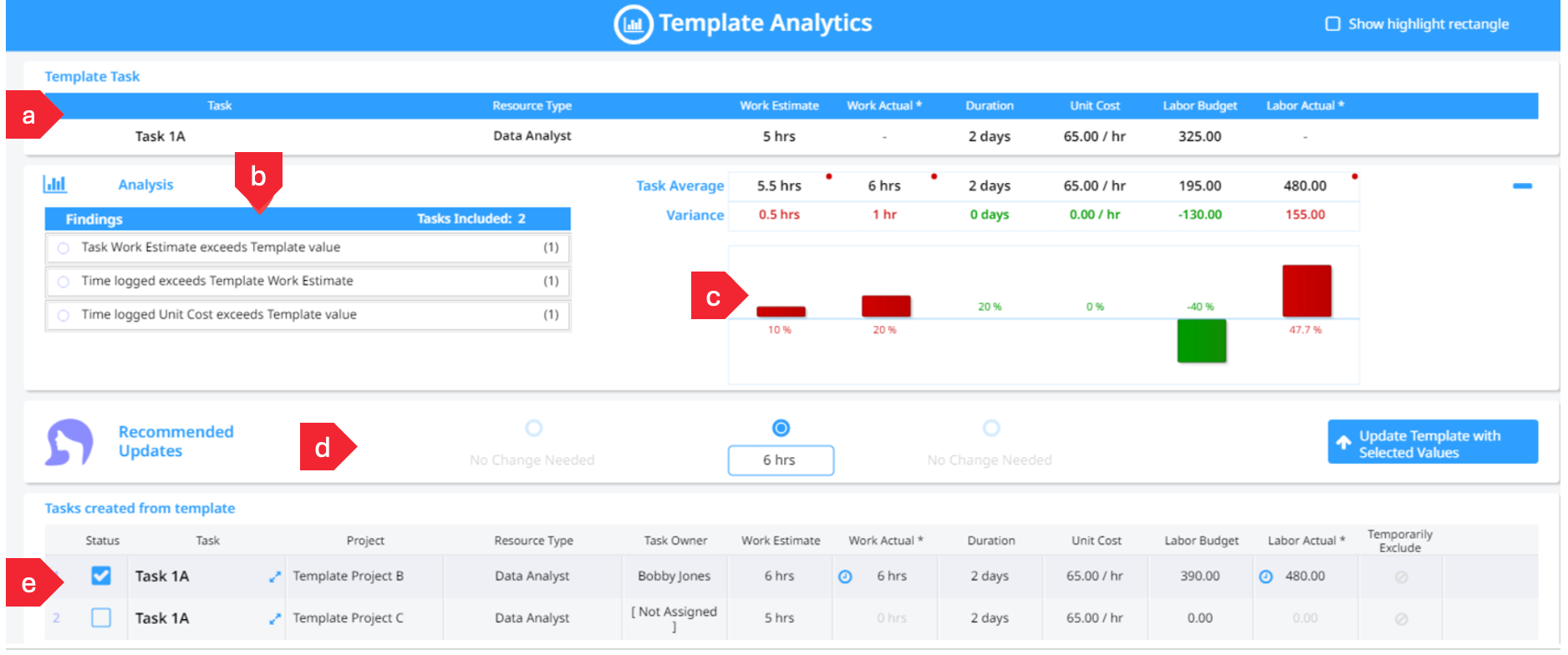Enable the Show highlight rectangle checkbox
1568x655 pixels.
pos(1333,24)
